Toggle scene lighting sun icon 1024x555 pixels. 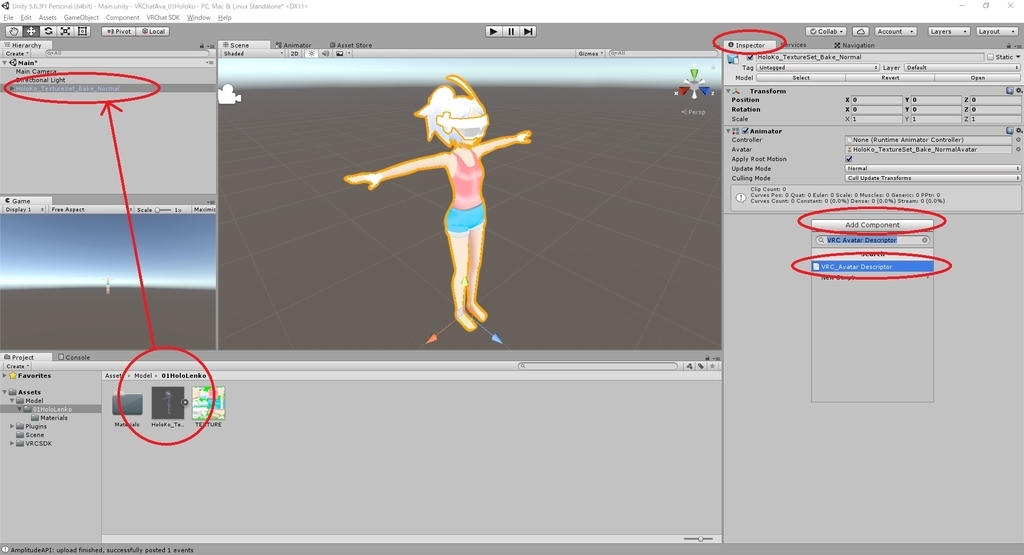[x=312, y=54]
